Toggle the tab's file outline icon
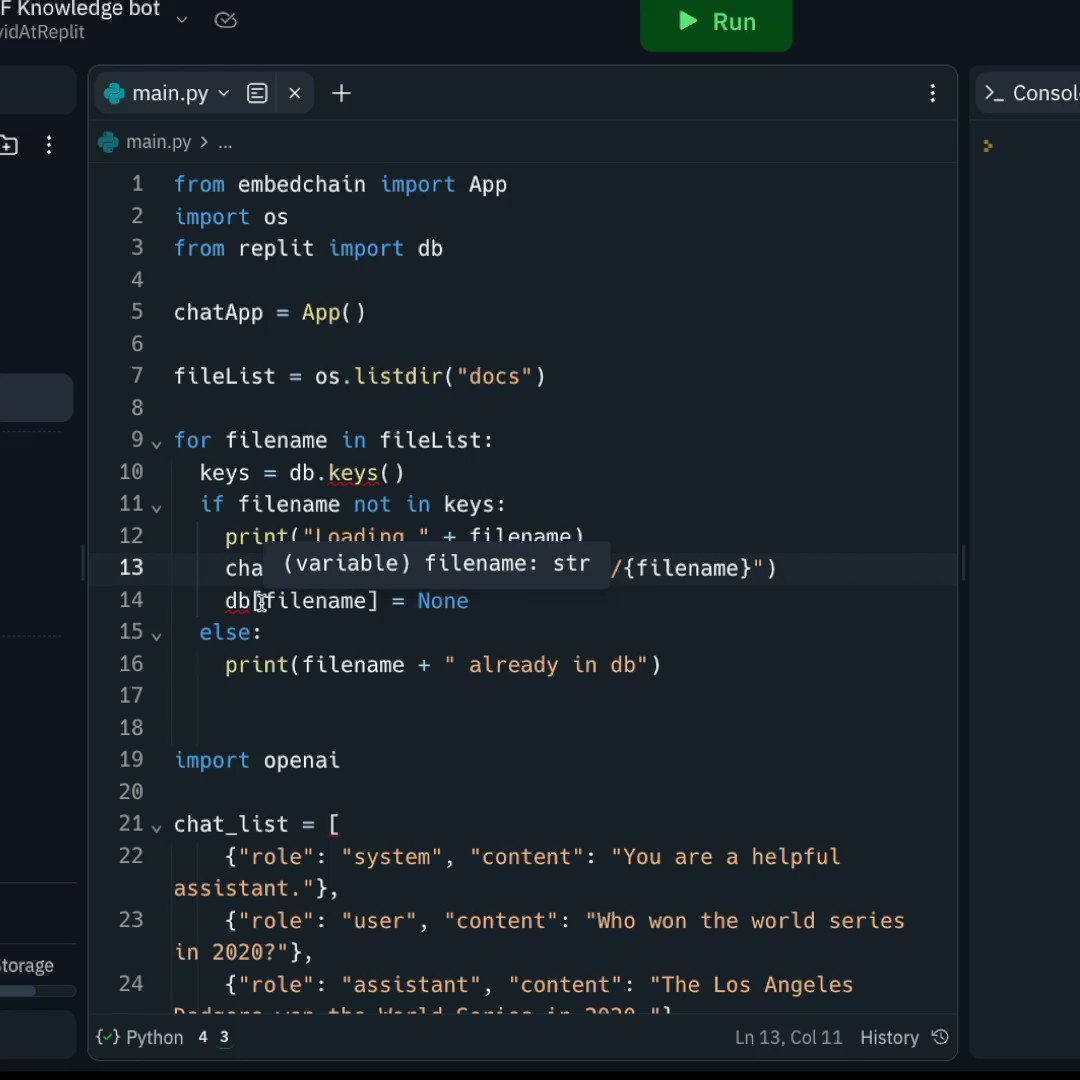The width and height of the screenshot is (1080, 1080). (257, 93)
